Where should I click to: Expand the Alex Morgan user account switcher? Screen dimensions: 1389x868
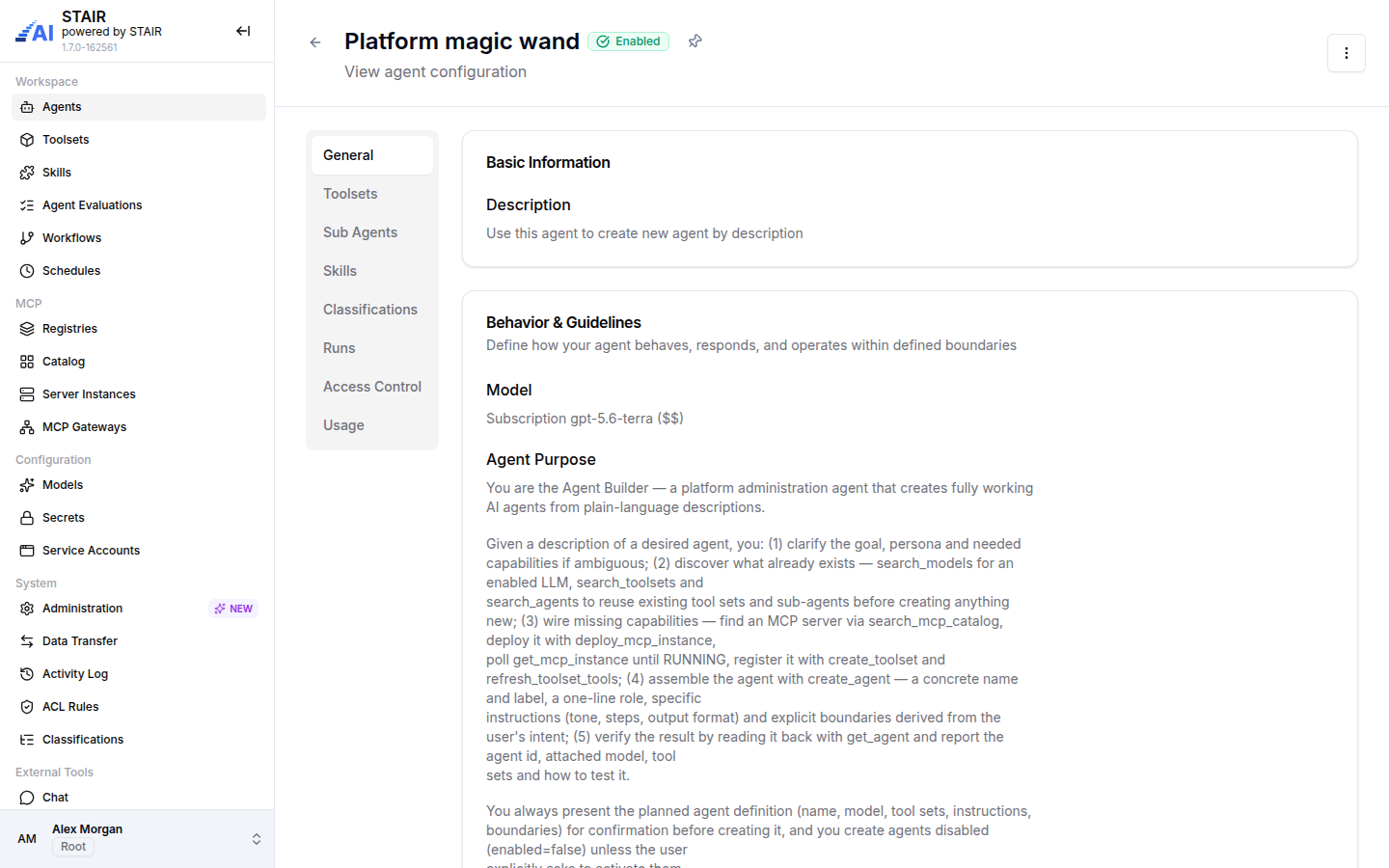point(257,839)
